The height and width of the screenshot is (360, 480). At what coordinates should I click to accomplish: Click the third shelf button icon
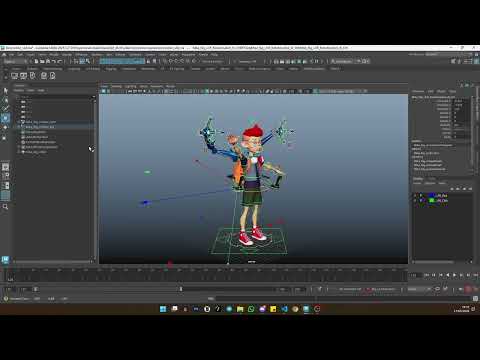click(33, 76)
